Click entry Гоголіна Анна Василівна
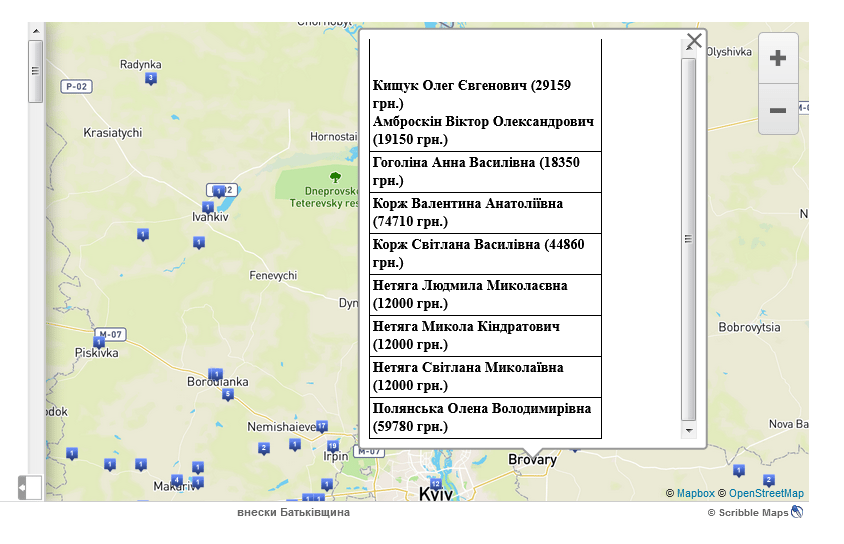 click(485, 171)
